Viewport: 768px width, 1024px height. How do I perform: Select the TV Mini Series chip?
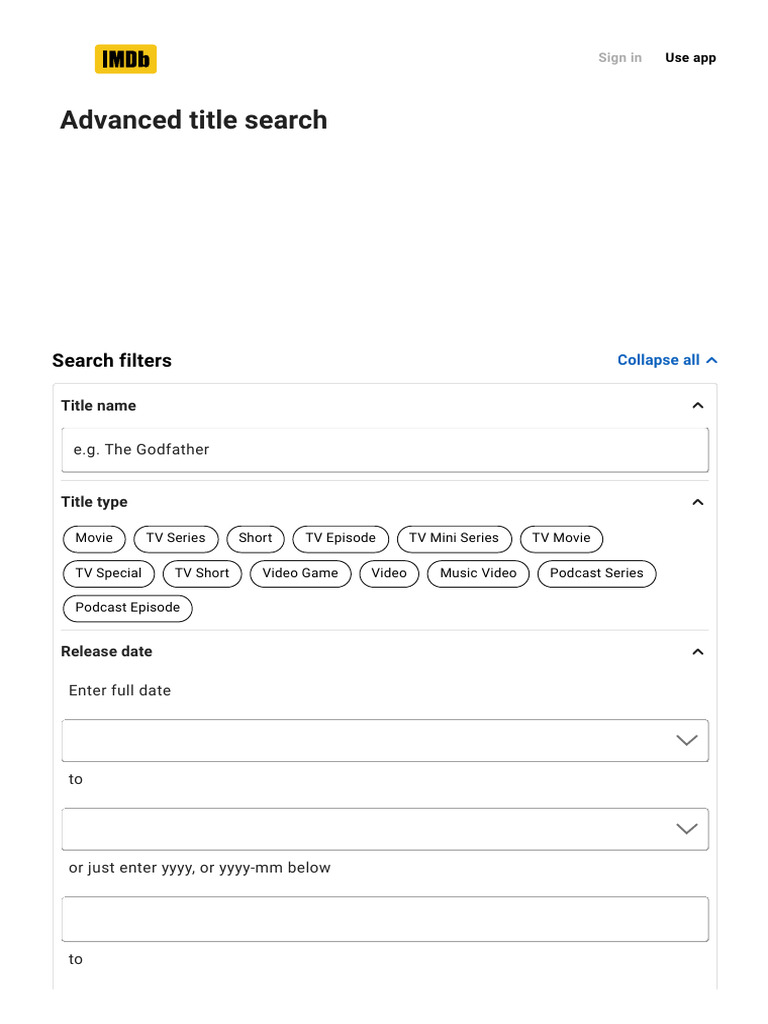pyautogui.click(x=454, y=539)
